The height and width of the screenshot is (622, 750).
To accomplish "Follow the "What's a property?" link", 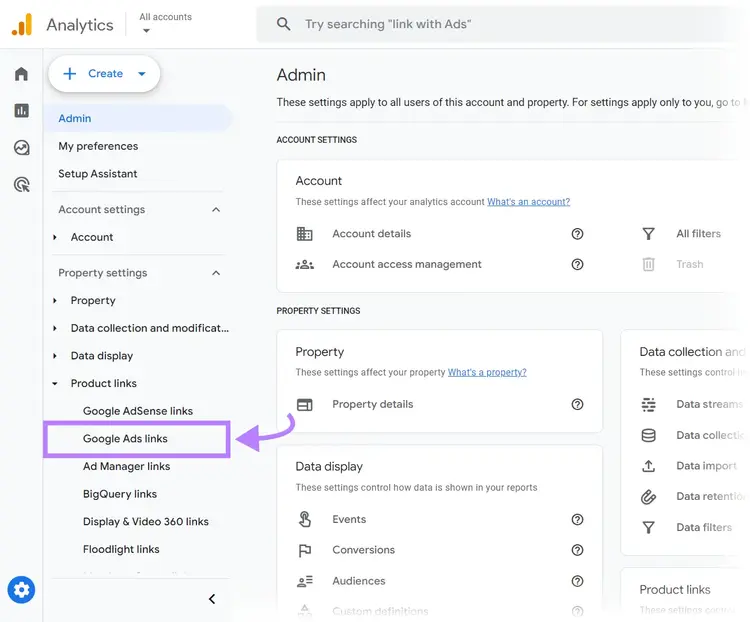I will [x=487, y=372].
